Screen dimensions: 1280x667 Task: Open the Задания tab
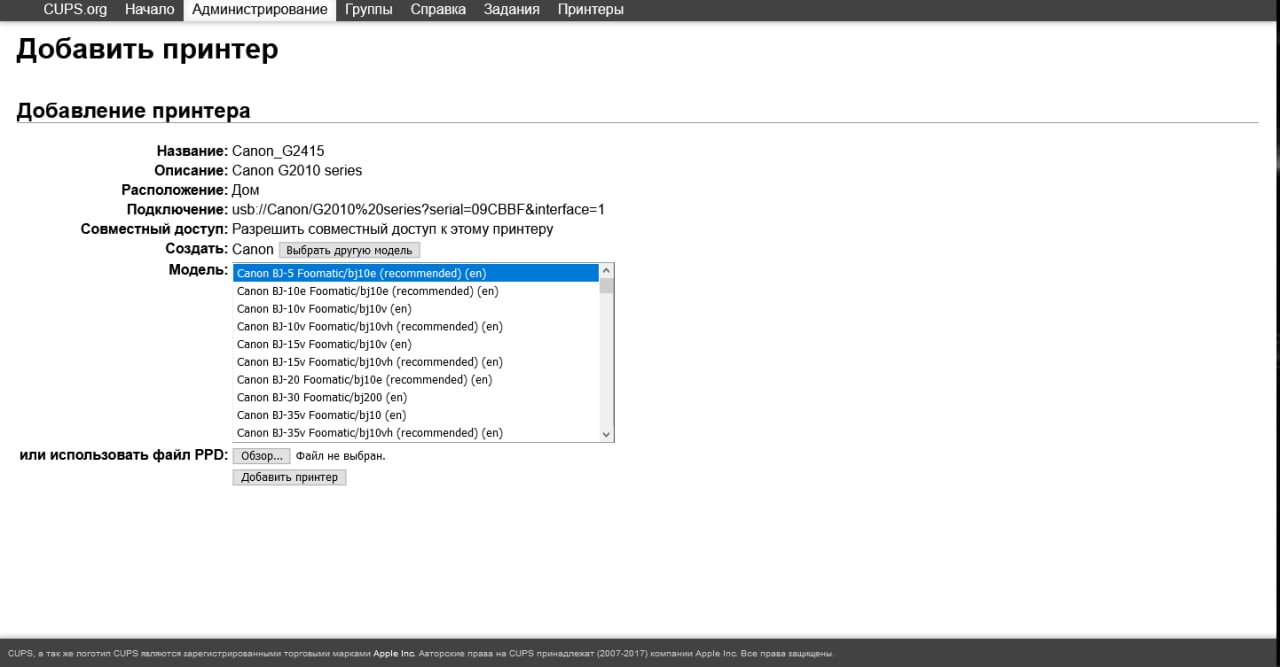[x=512, y=9]
